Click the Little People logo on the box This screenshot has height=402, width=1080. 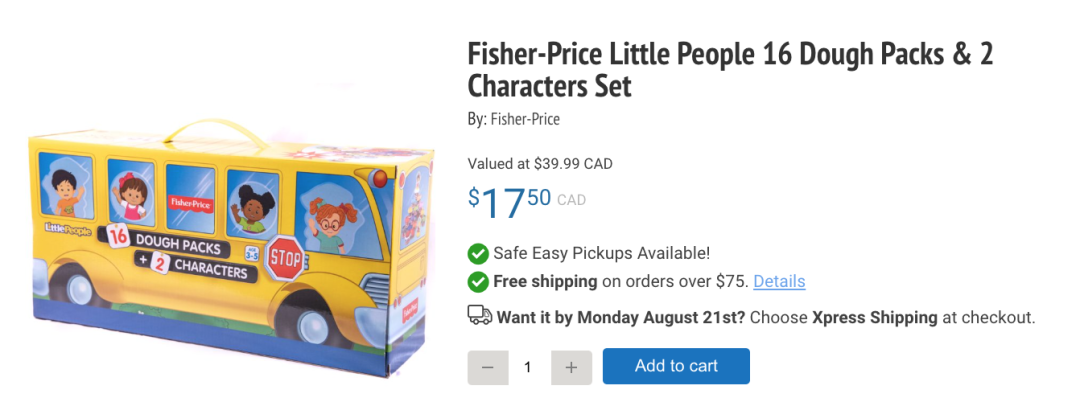coord(68,231)
